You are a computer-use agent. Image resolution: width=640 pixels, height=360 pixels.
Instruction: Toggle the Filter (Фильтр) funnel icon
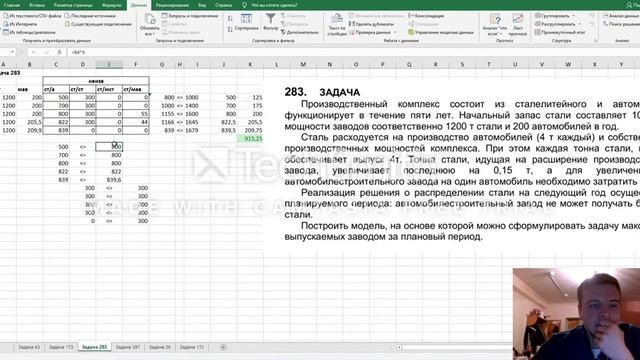270,19
